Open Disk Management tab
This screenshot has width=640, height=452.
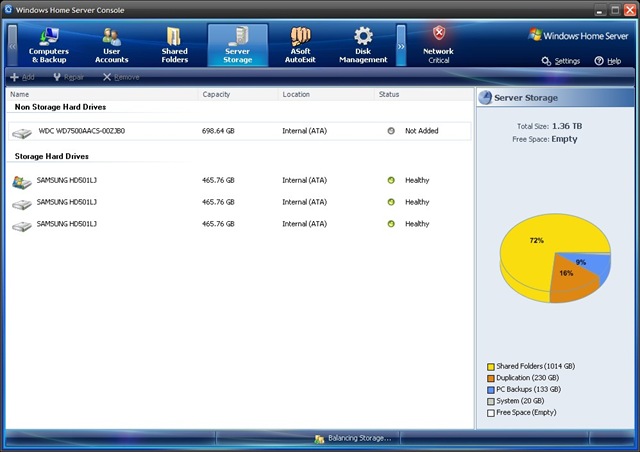pyautogui.click(x=363, y=45)
